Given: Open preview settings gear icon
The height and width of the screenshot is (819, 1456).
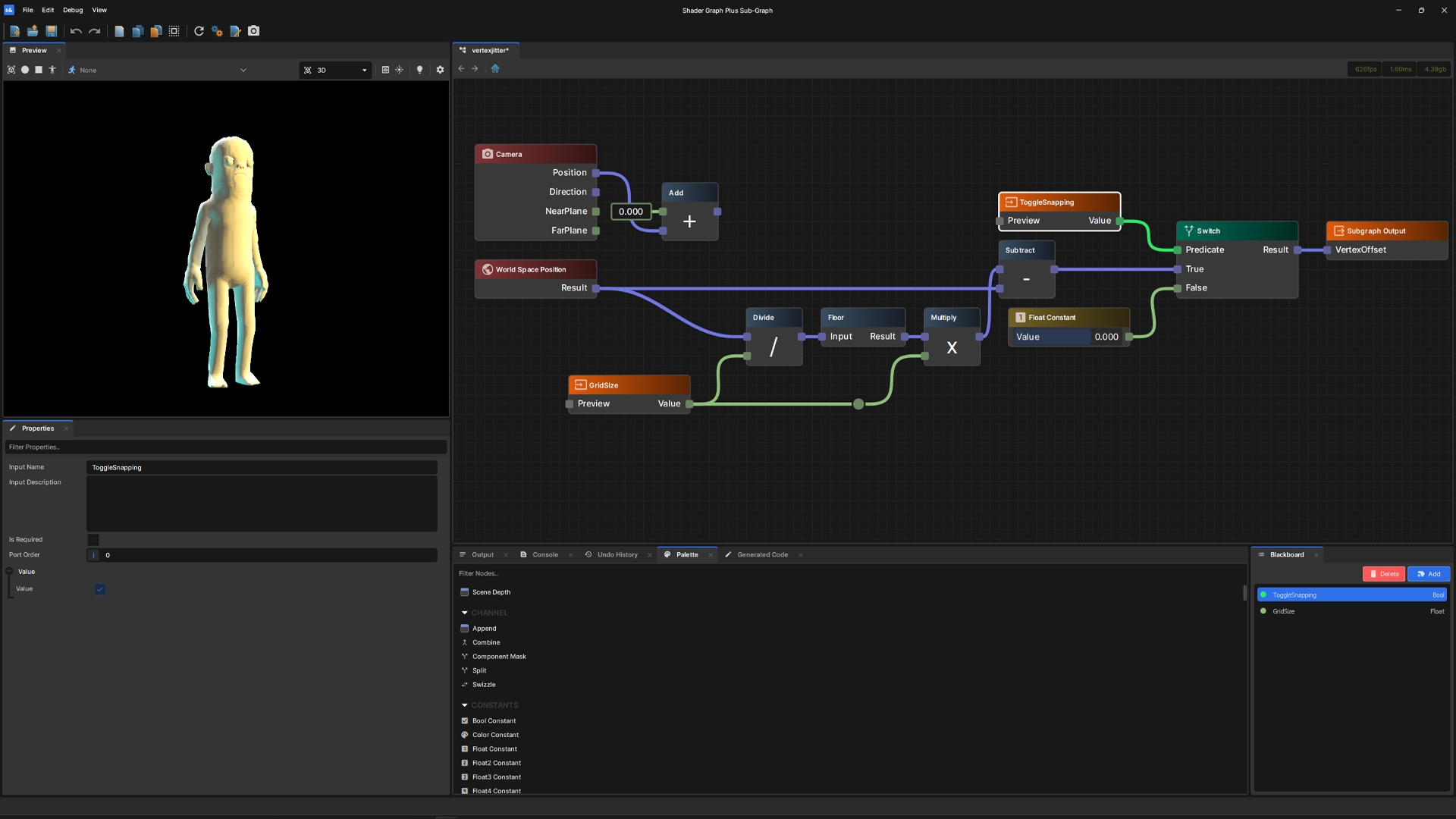Looking at the screenshot, I should 440,70.
